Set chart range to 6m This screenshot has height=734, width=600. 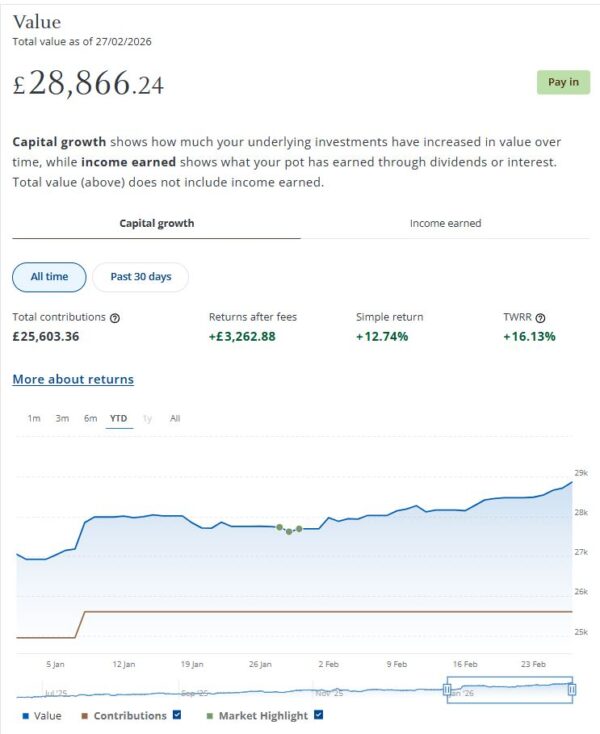click(x=90, y=419)
